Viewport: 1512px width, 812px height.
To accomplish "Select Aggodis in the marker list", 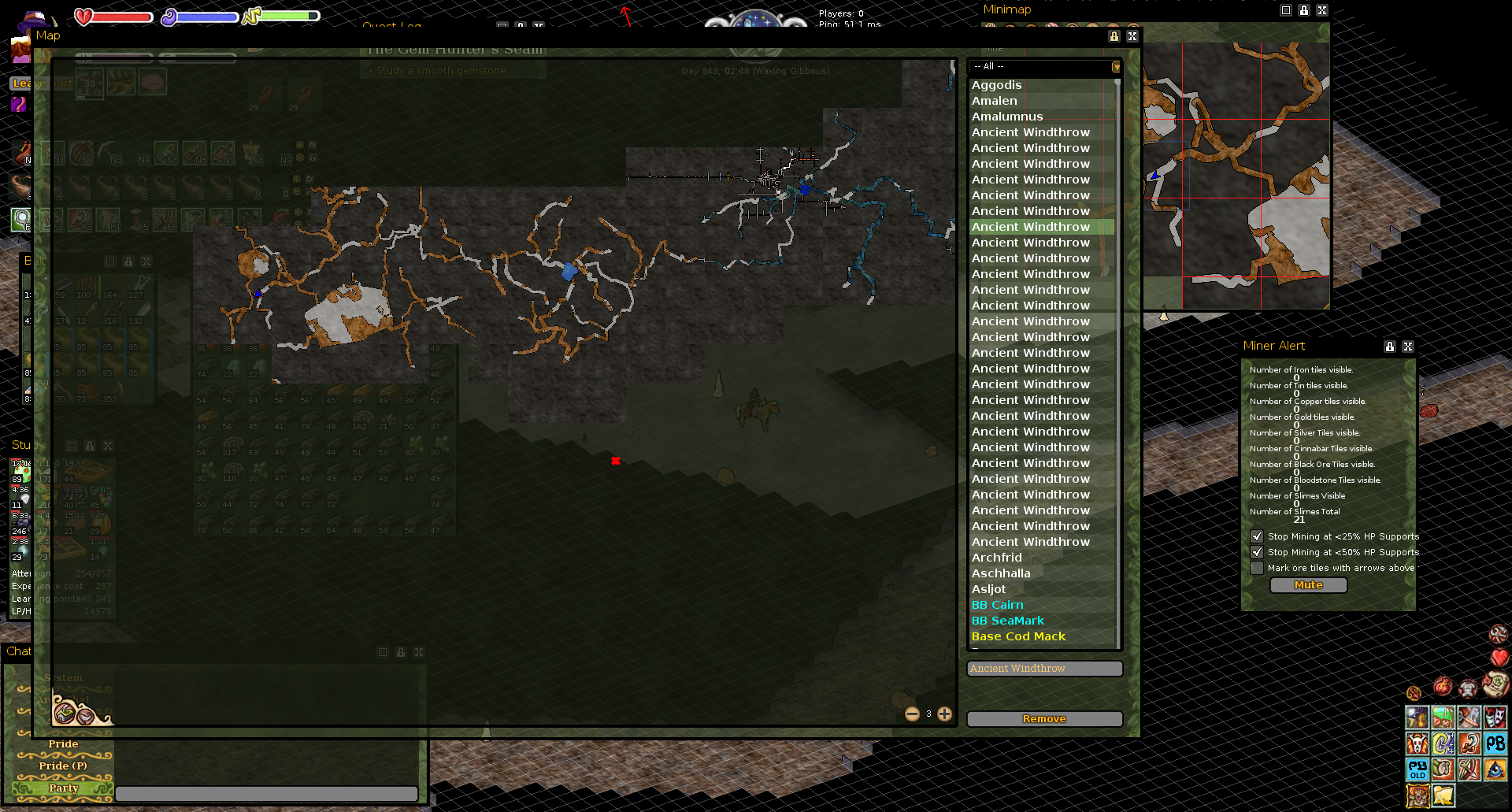I will [1041, 85].
